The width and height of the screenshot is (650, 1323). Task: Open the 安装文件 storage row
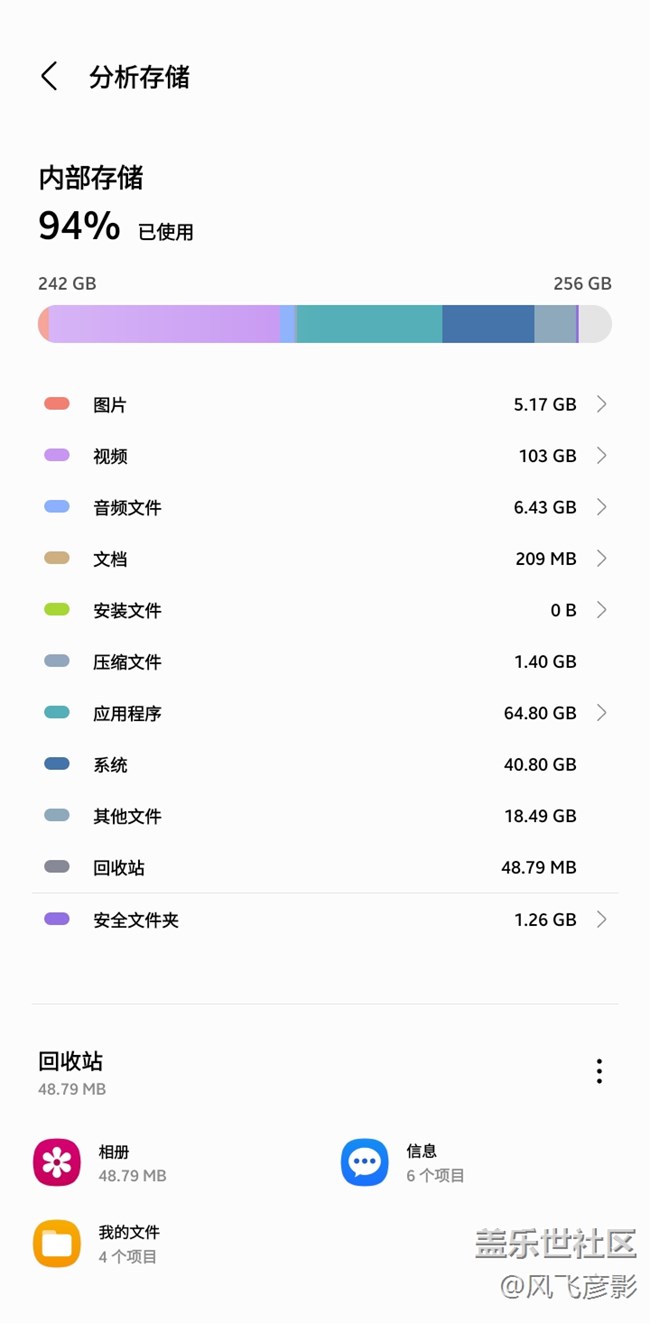pos(325,610)
